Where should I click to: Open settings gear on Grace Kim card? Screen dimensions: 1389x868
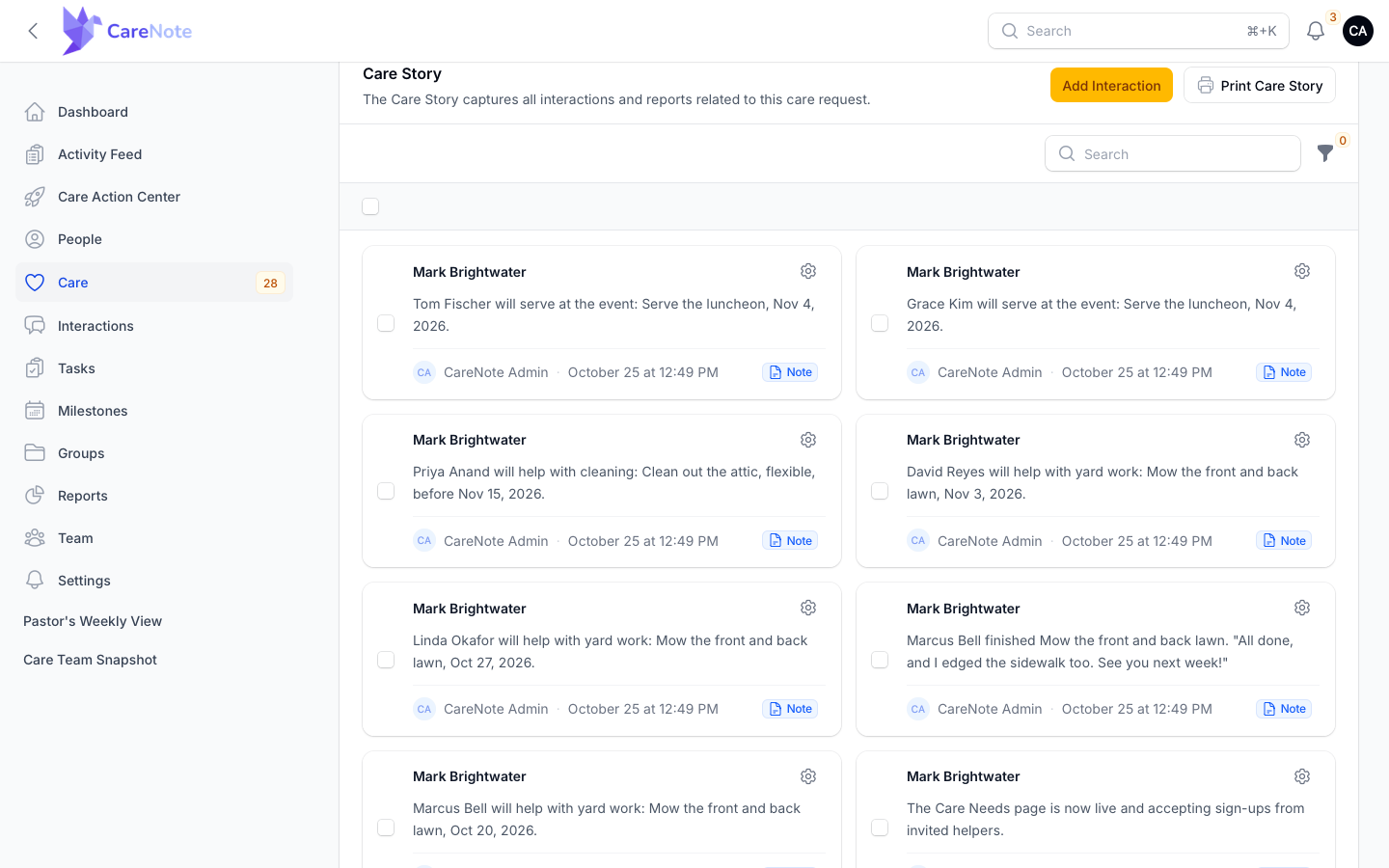1302,271
